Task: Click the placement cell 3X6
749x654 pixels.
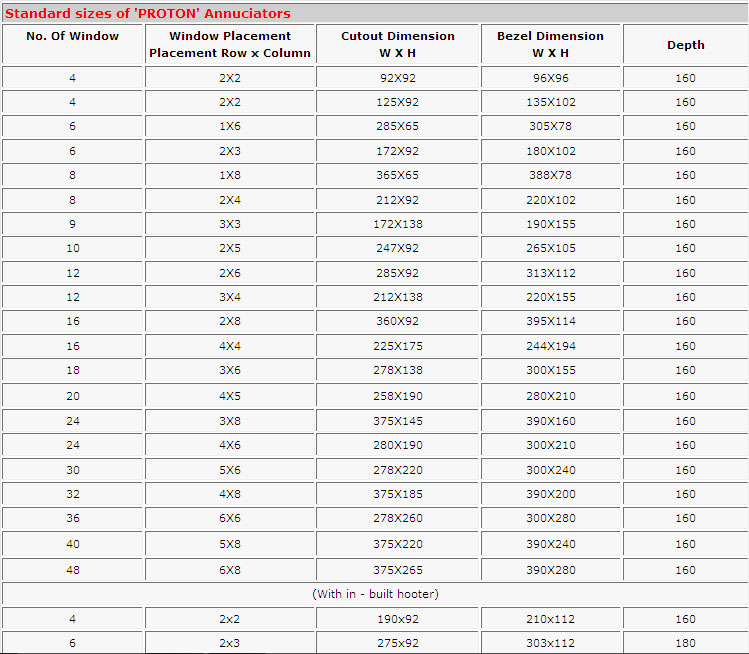Action: [x=230, y=370]
